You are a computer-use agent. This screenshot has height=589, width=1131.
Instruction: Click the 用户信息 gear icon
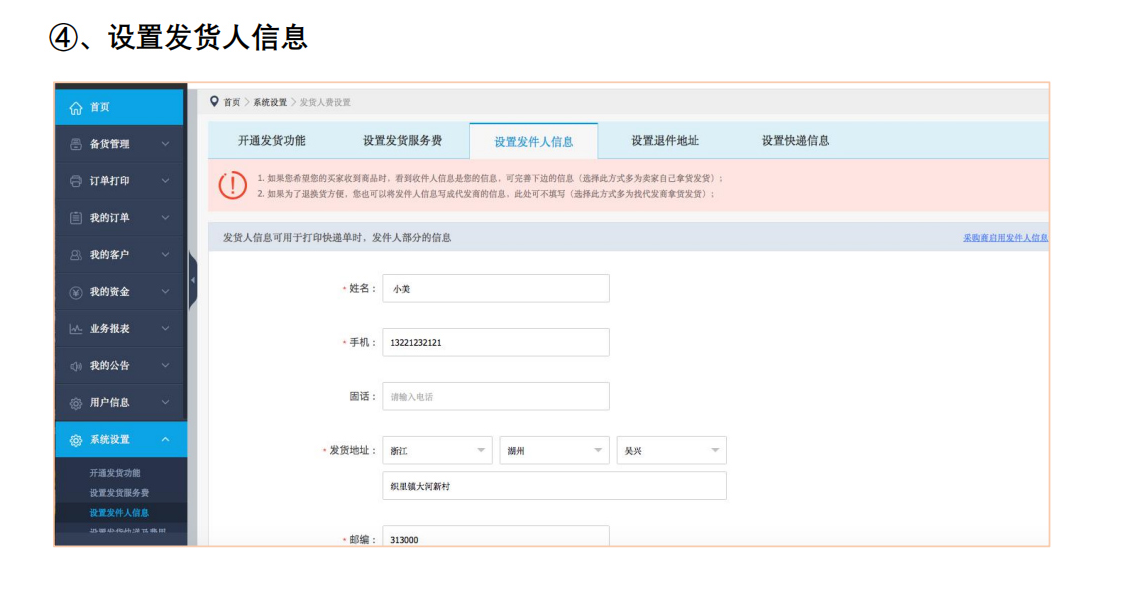pyautogui.click(x=76, y=403)
